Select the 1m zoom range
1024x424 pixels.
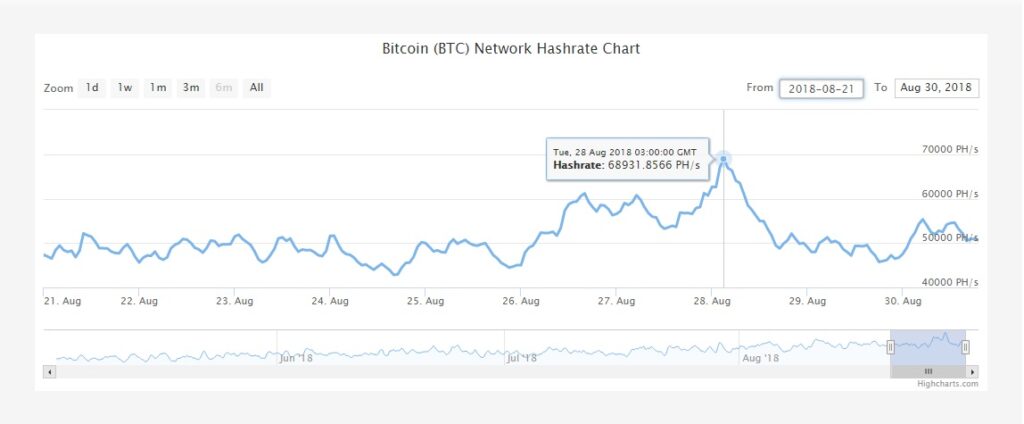click(x=157, y=88)
